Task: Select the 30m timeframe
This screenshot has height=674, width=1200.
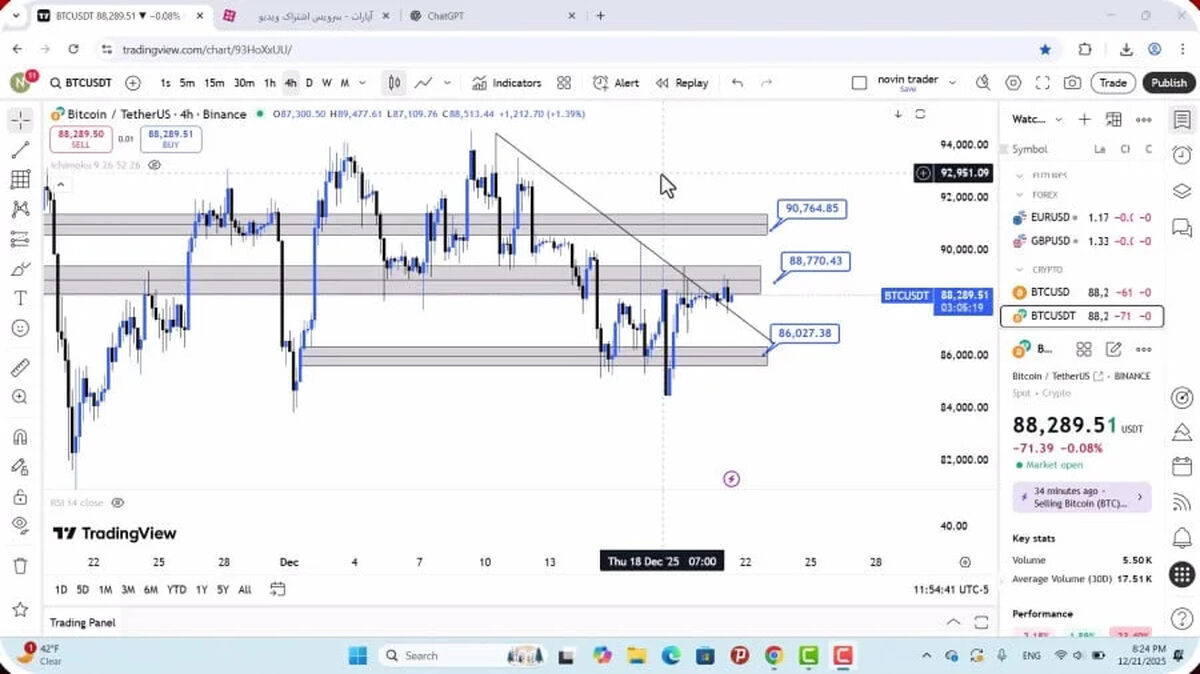Action: click(x=244, y=83)
